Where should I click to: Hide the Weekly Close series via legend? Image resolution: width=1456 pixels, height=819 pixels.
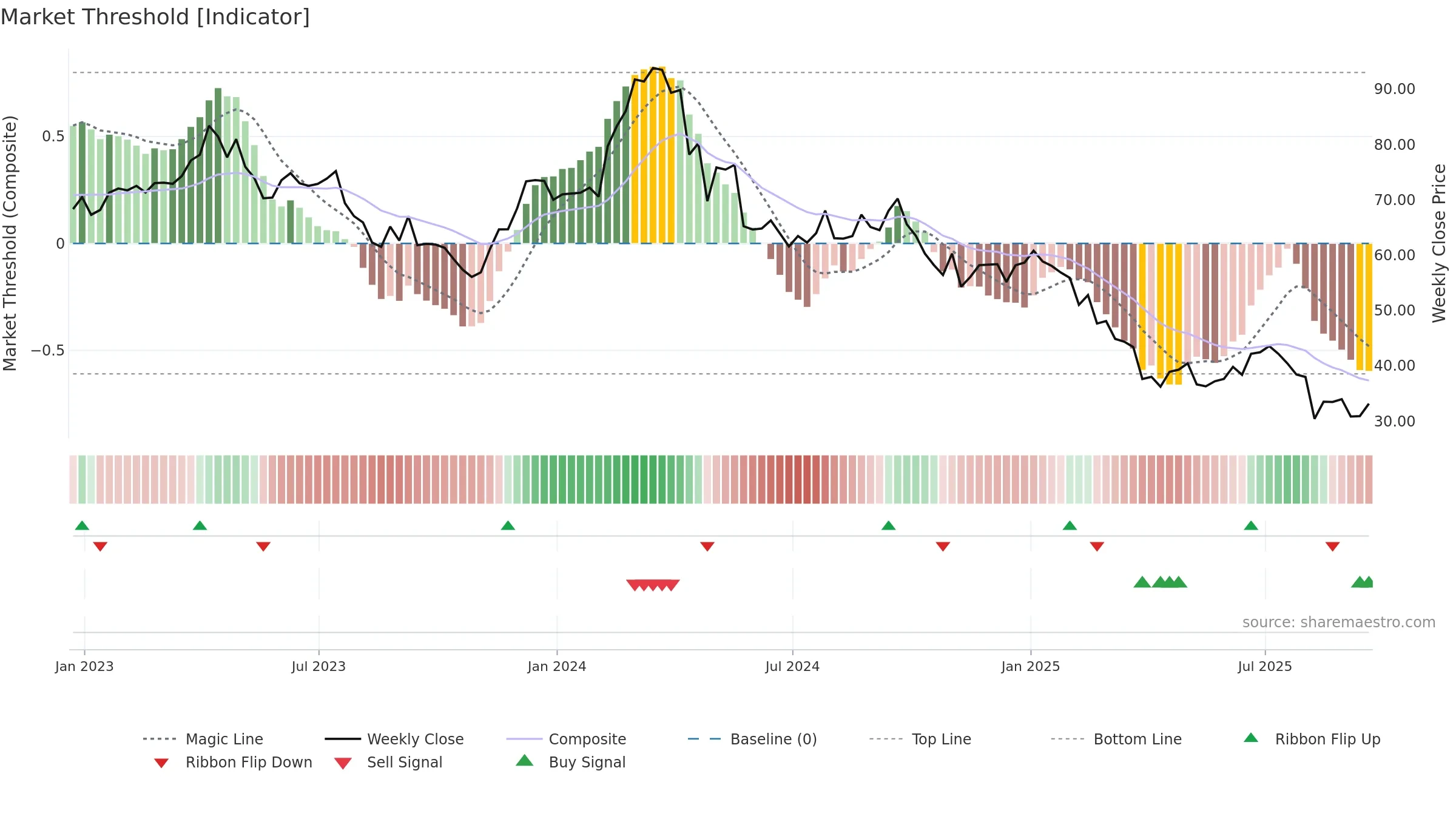(x=394, y=739)
